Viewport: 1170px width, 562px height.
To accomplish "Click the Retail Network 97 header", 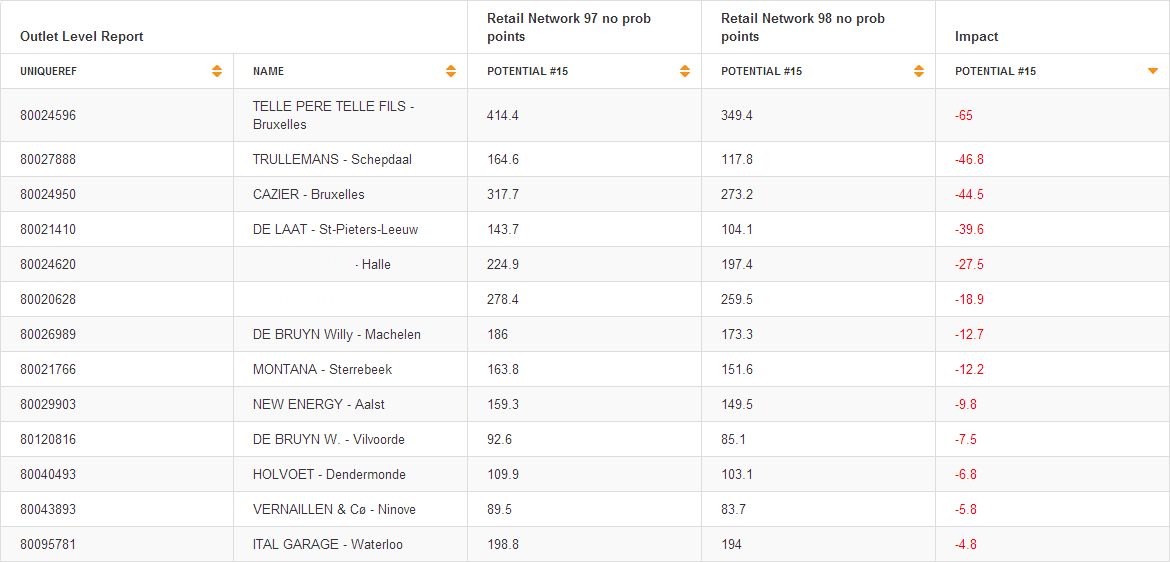I will (569, 28).
